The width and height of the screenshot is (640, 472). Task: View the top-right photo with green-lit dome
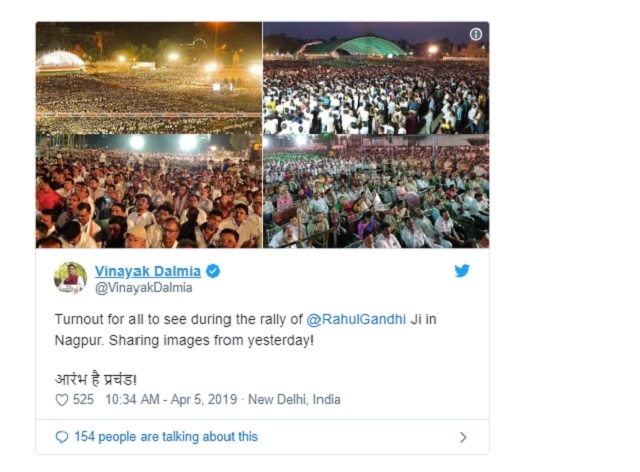pos(376,78)
